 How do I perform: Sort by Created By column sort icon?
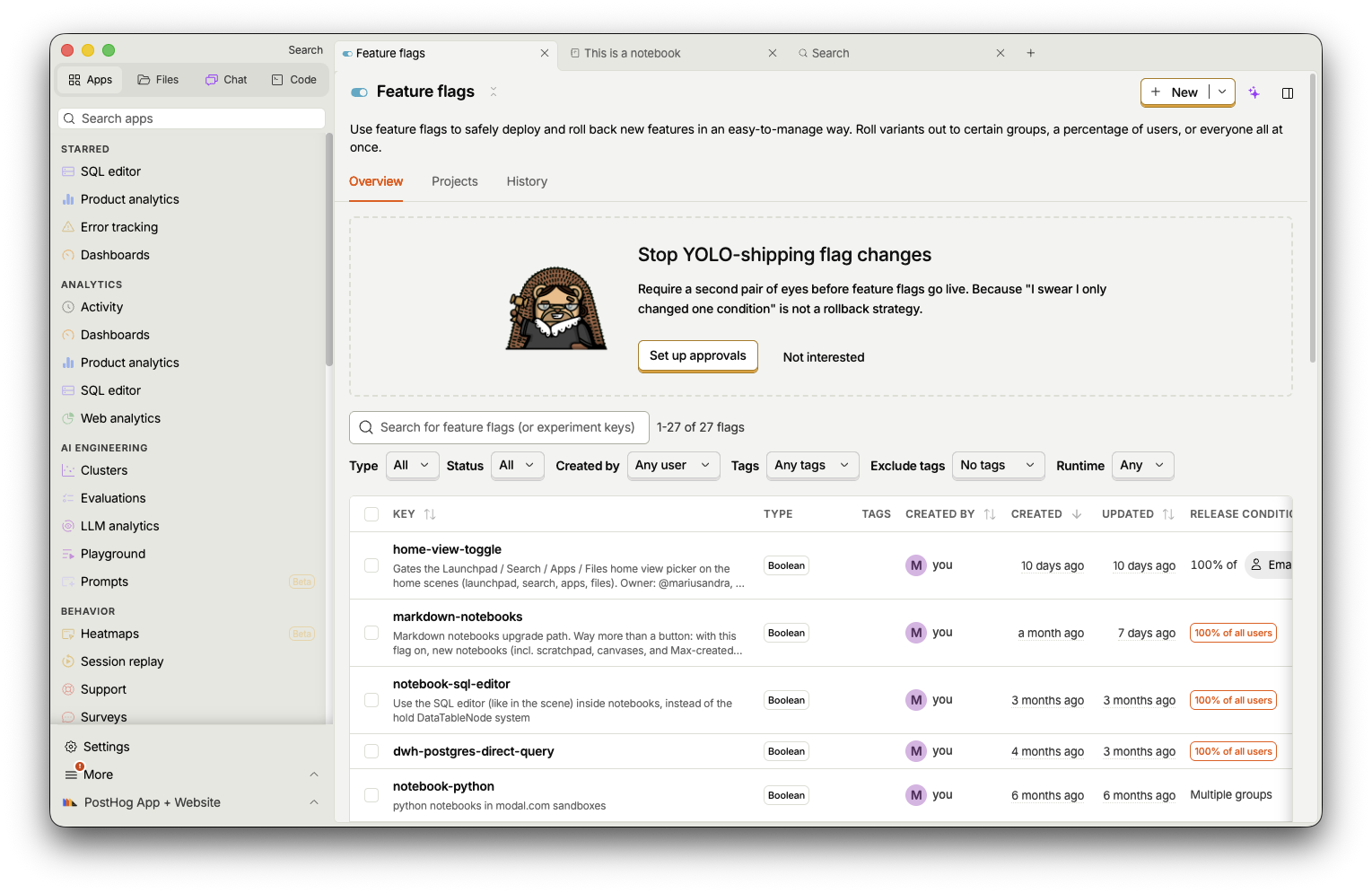(x=990, y=514)
